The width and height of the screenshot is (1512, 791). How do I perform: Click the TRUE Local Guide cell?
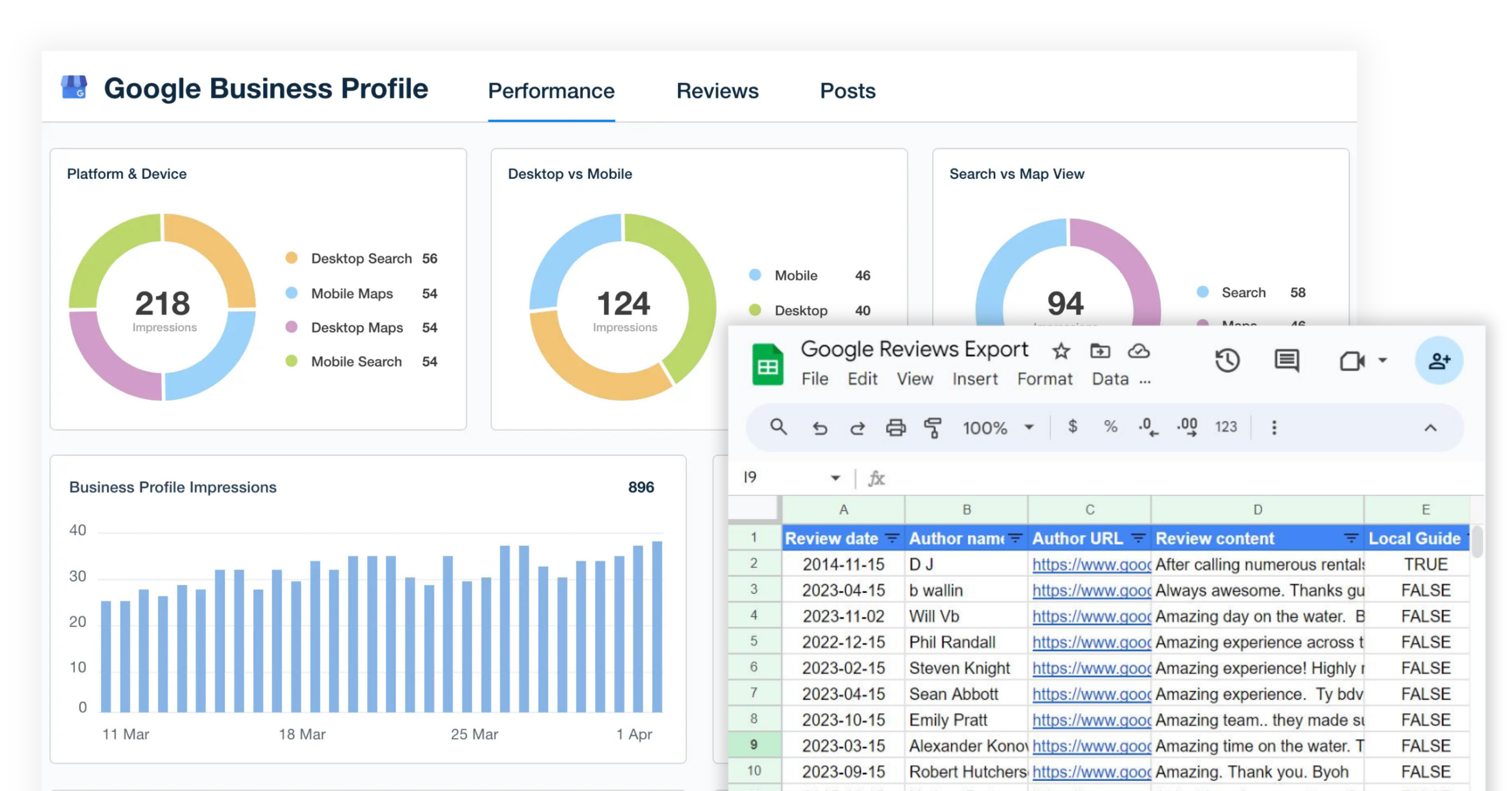tap(1426, 564)
